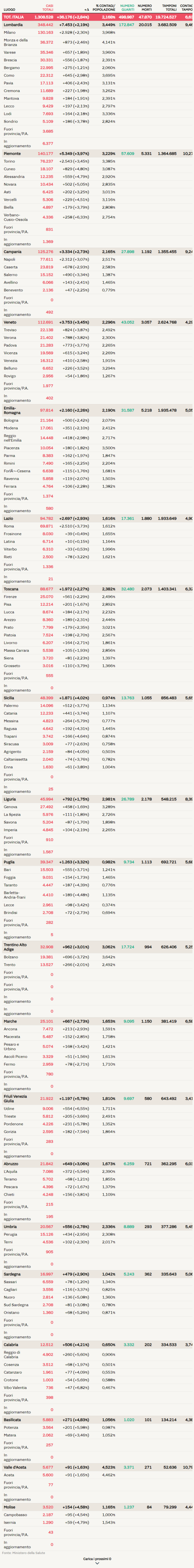This screenshot has width=194, height=1568.
Task: Collapse the Sicilia region row
Action: [97, 698]
